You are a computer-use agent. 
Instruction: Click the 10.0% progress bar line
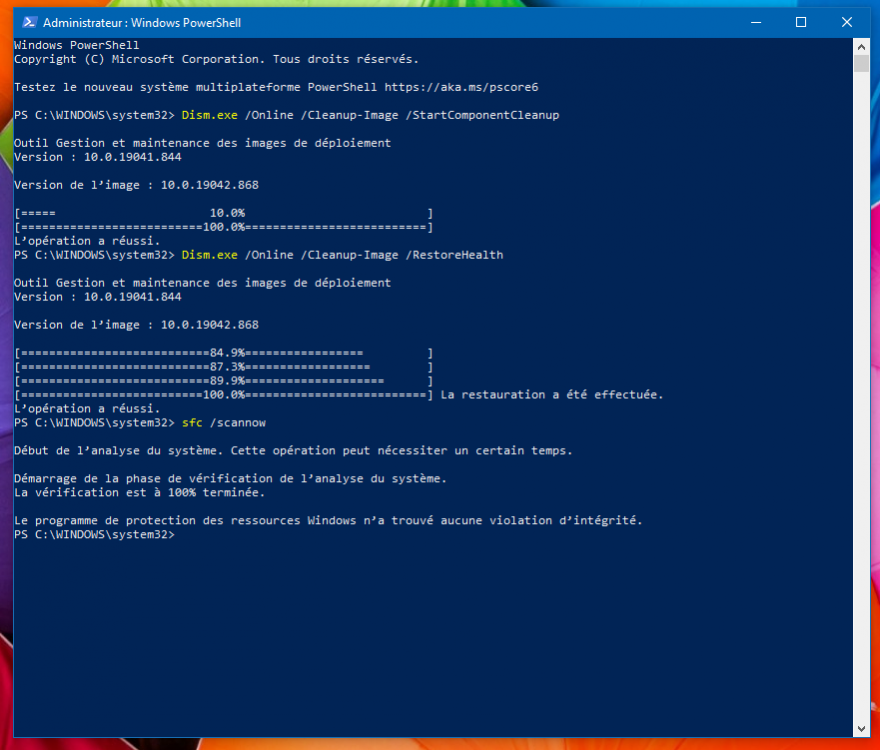[x=223, y=213]
